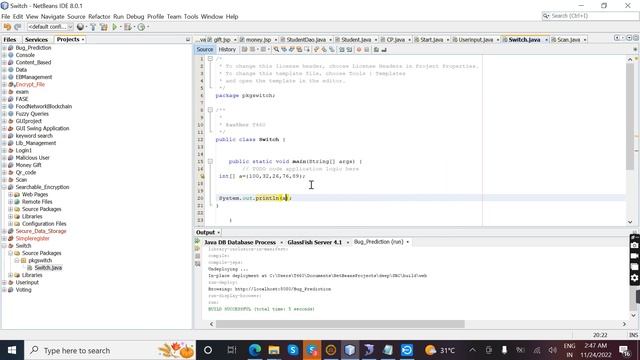Open the Debug Project dropdown arrow
This screenshot has height=360, width=640.
134,27
